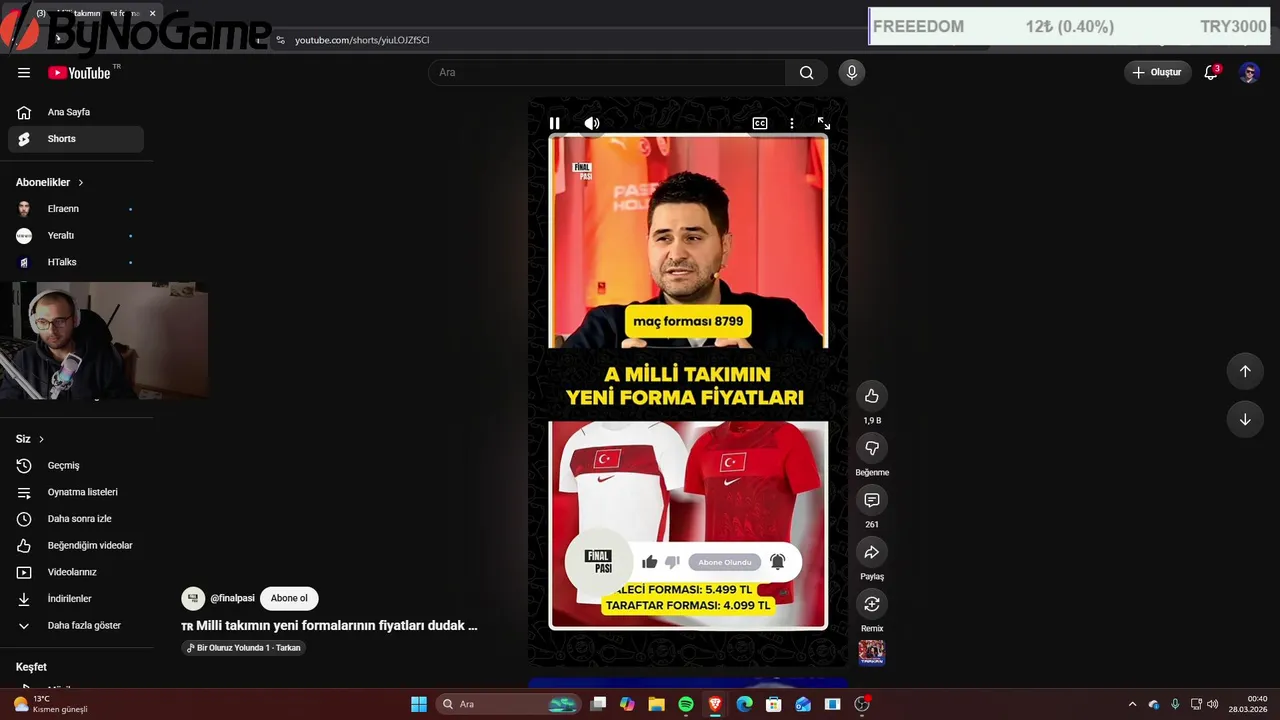This screenshot has height=720, width=1280.
Task: Open the weather widget showing 13°C
Action: tap(50, 704)
